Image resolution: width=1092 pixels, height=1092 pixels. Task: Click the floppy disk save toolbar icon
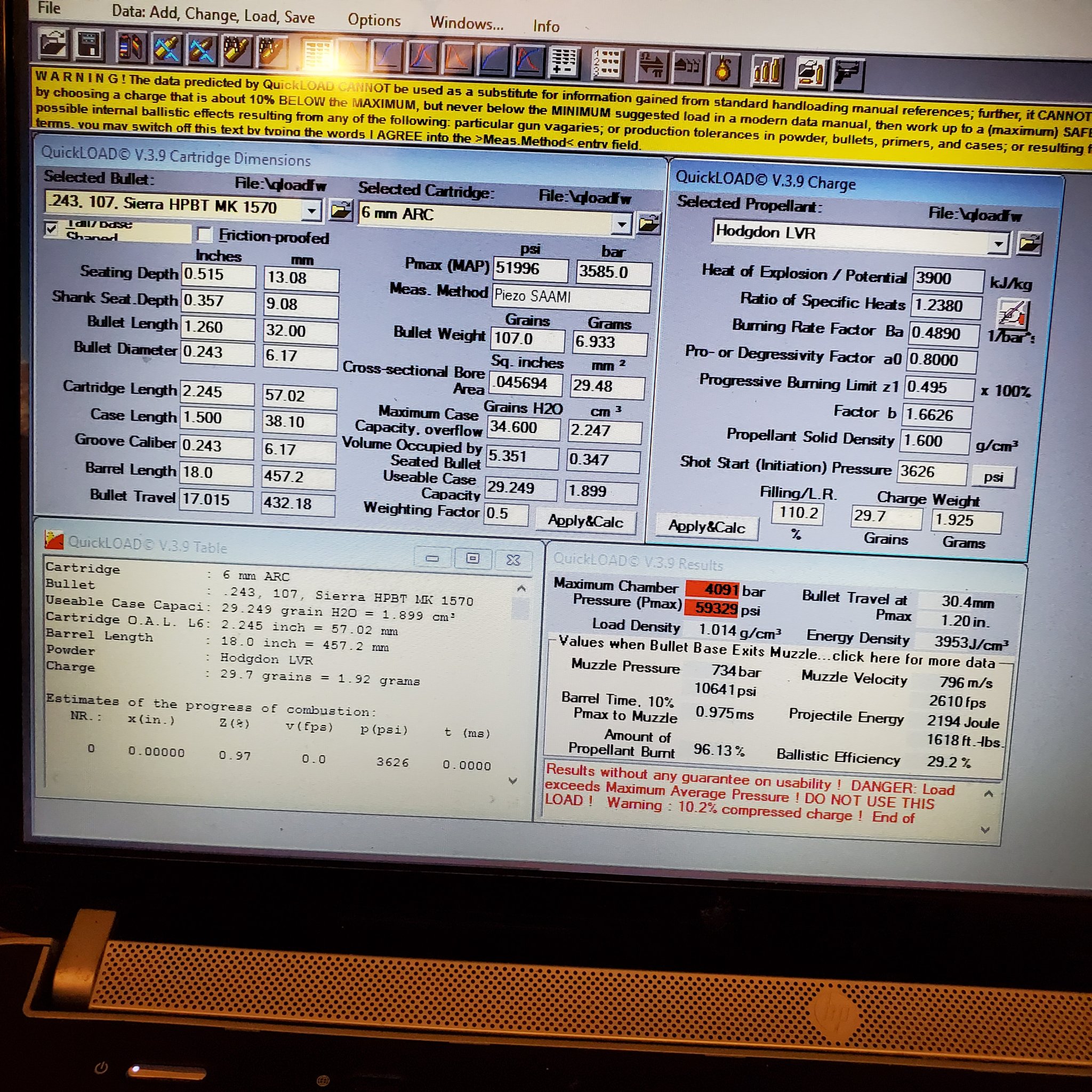point(88,45)
